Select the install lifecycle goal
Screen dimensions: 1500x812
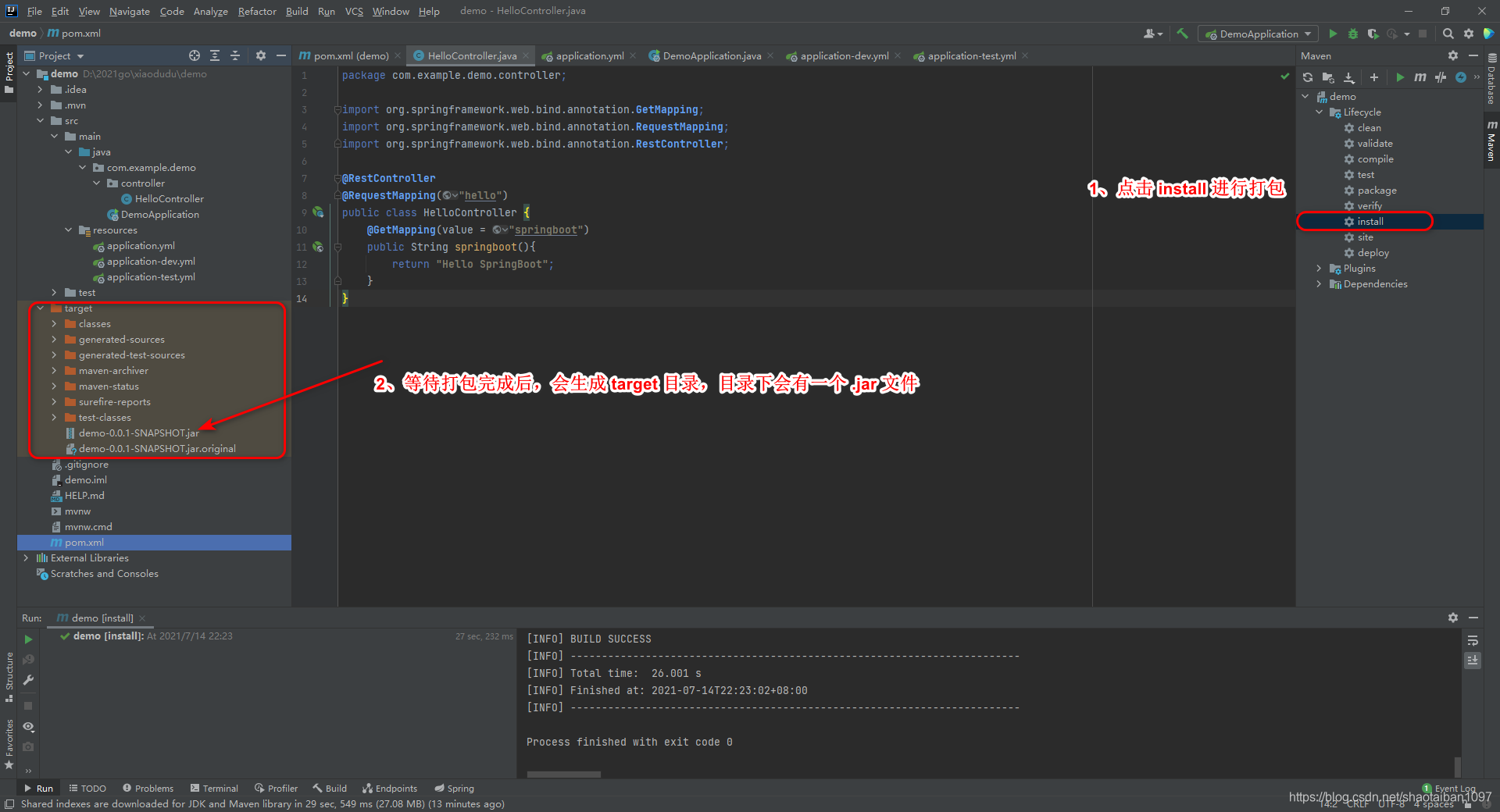click(1370, 222)
